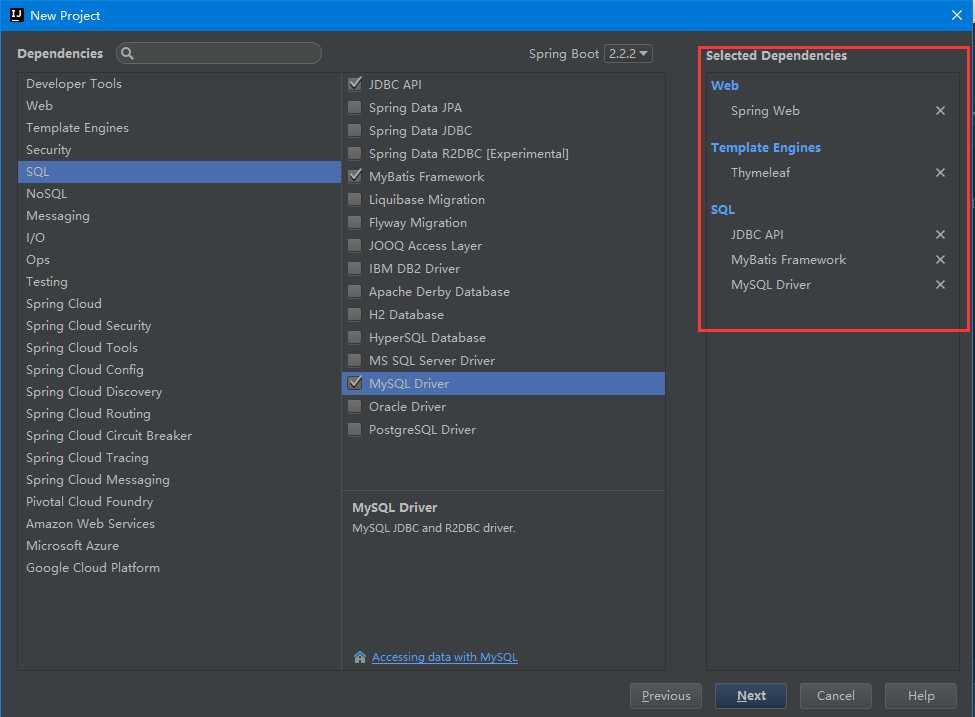Uncheck the MyBatis Framework checkbox
Screen dimensions: 975x717
(x=355, y=176)
